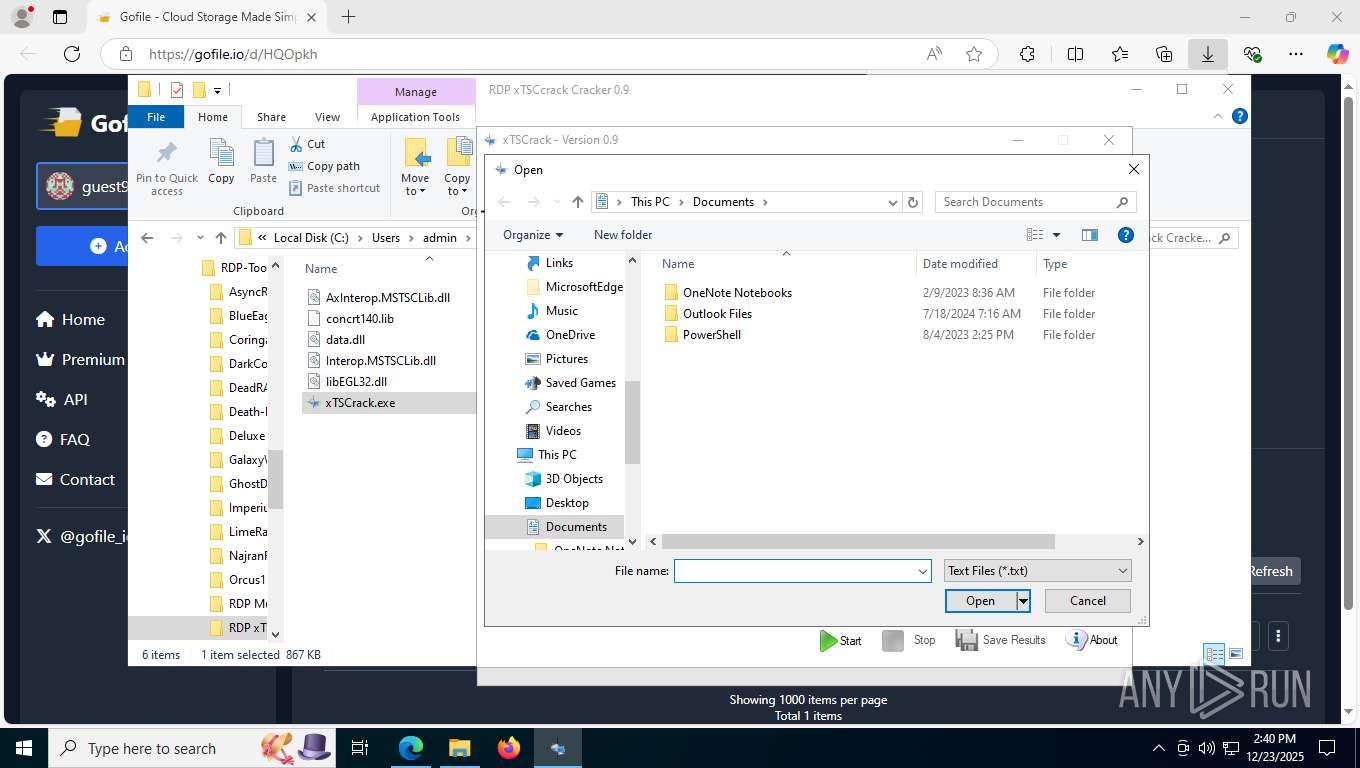
Task: Click search magnifier icon in Search Documents
Action: coord(1122,202)
